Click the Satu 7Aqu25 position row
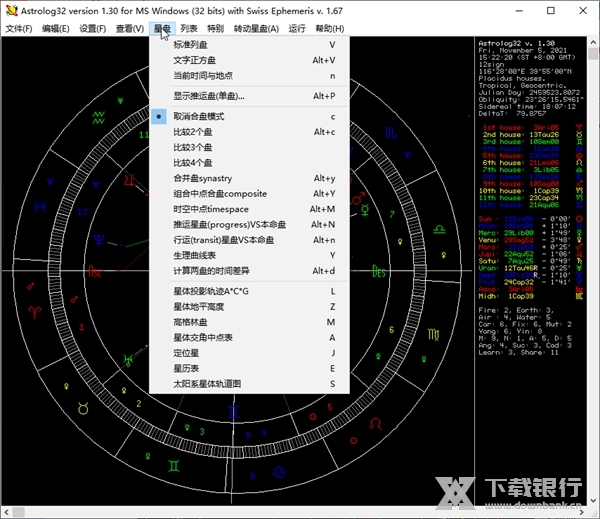 coord(530,261)
